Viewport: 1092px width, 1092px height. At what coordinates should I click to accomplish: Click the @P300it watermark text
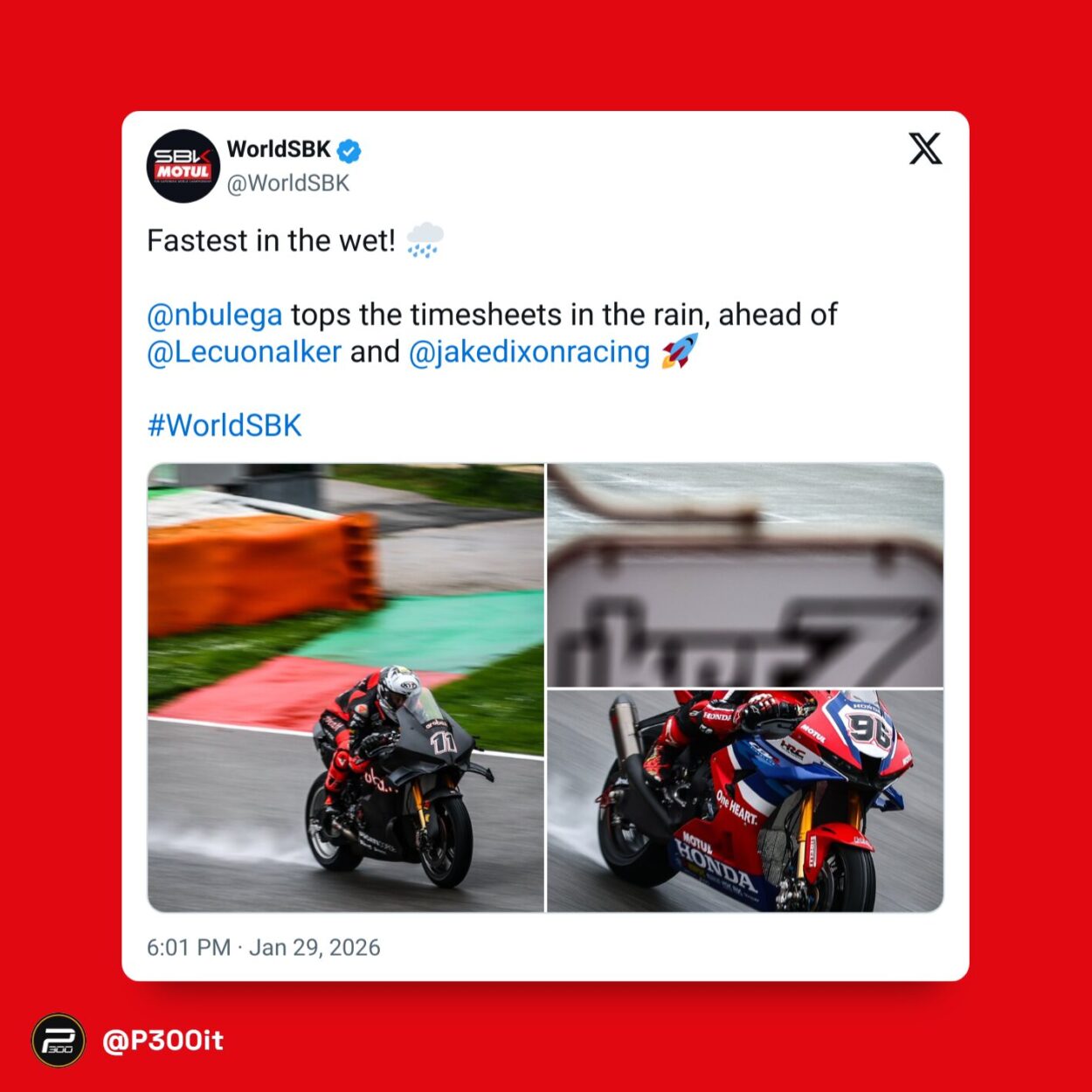click(163, 1040)
